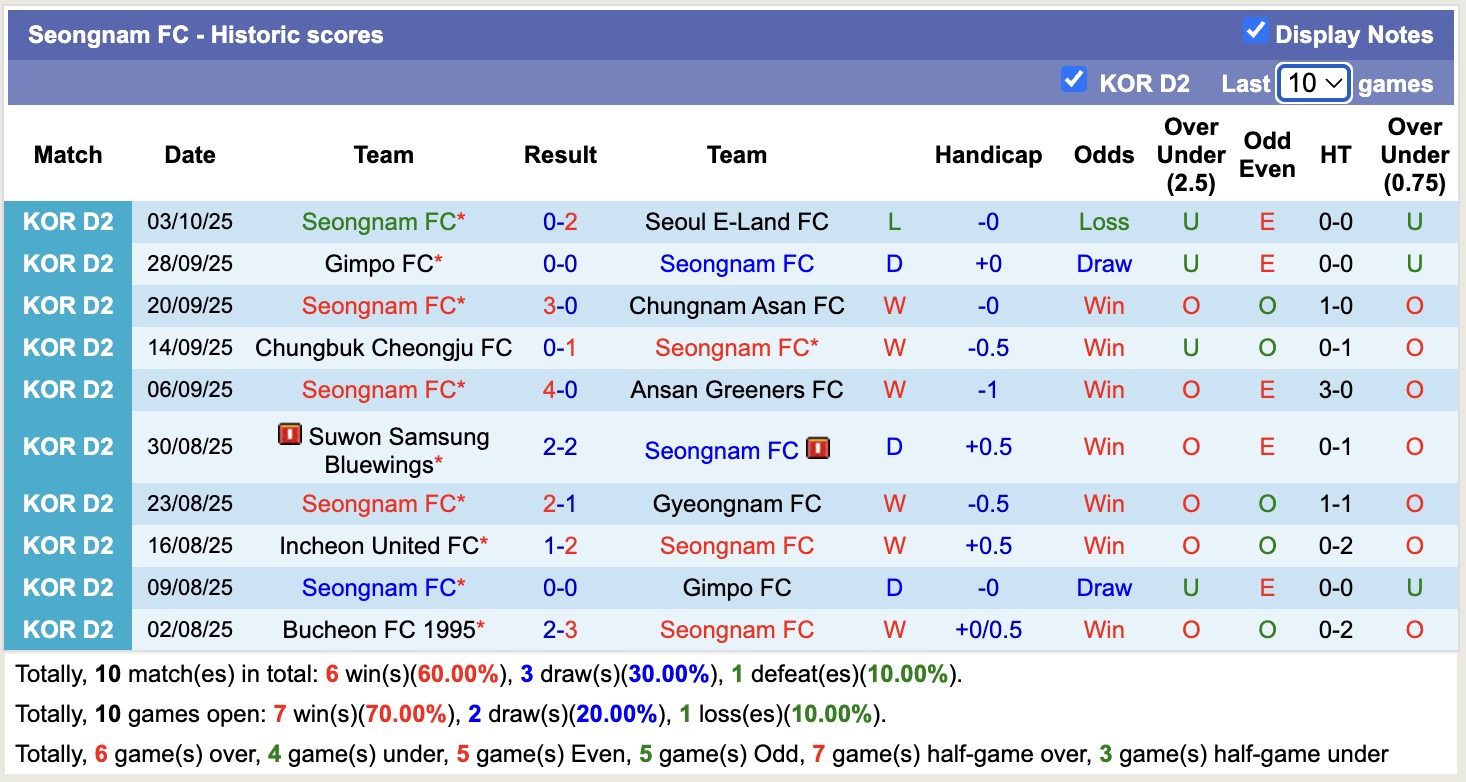Click the KOR D2 badge beside the 30/08/25 match
This screenshot has width=1466, height=782.
(x=67, y=447)
